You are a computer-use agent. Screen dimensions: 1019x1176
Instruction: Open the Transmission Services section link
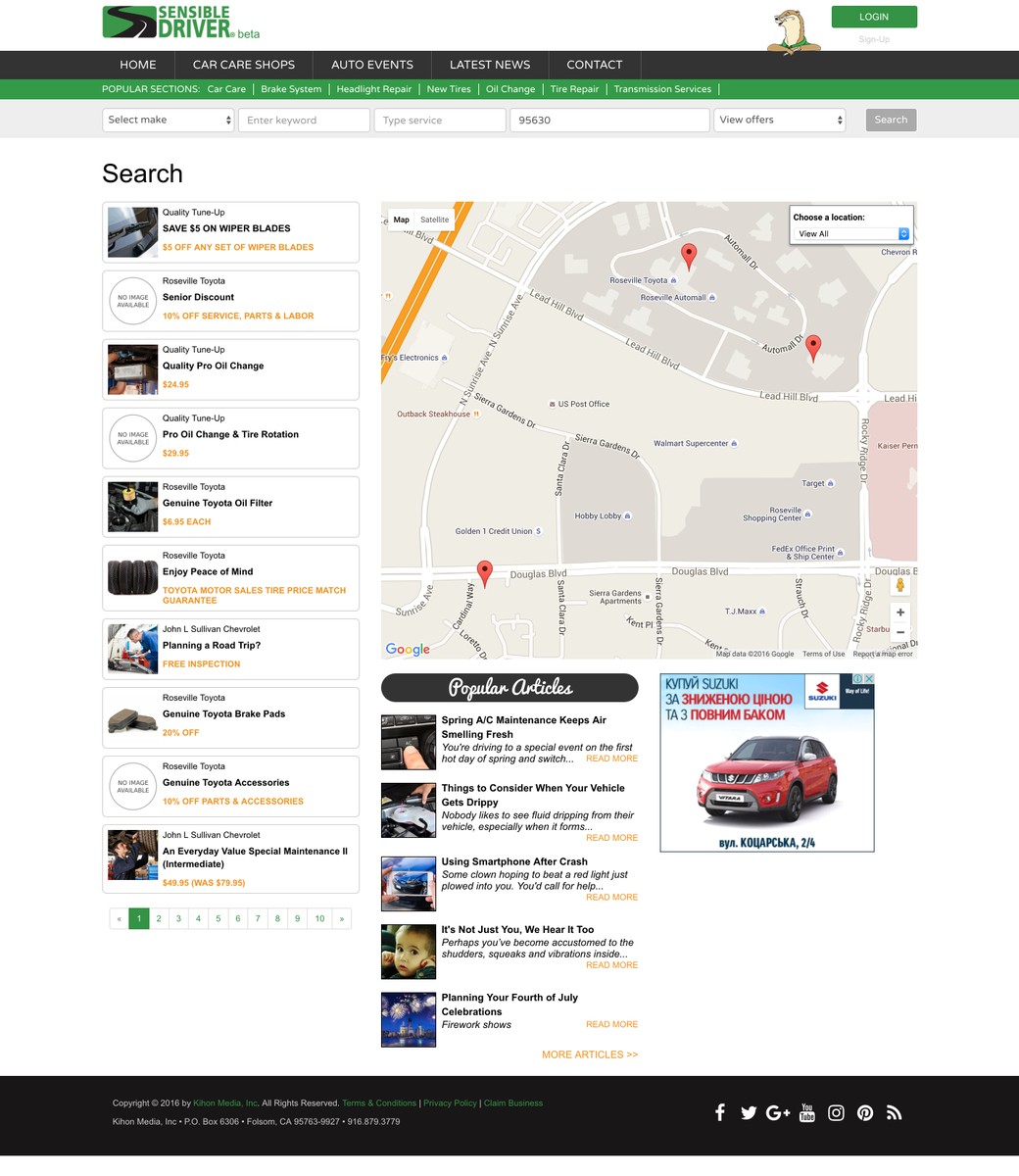[x=662, y=89]
